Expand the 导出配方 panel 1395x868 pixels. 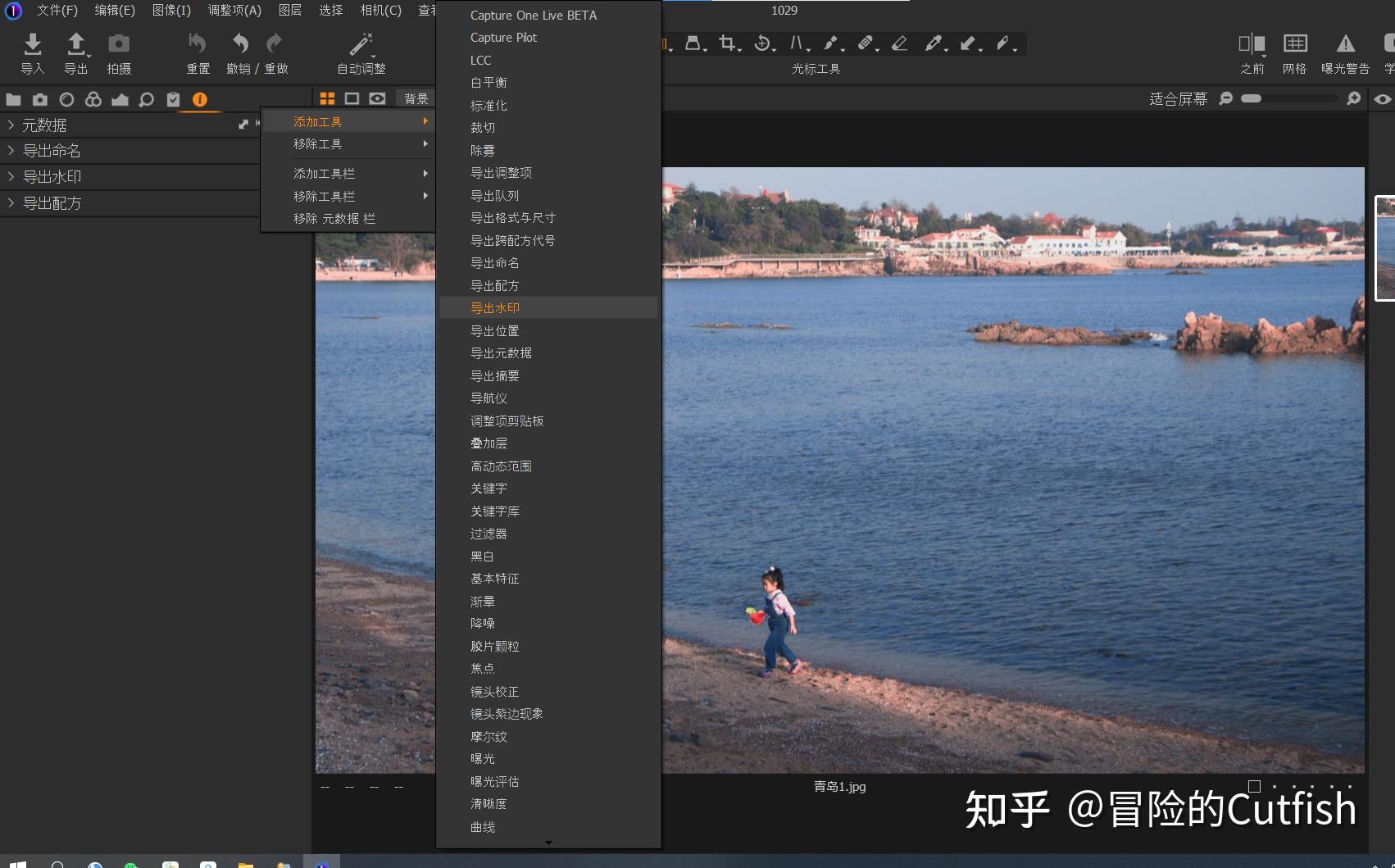(11, 202)
